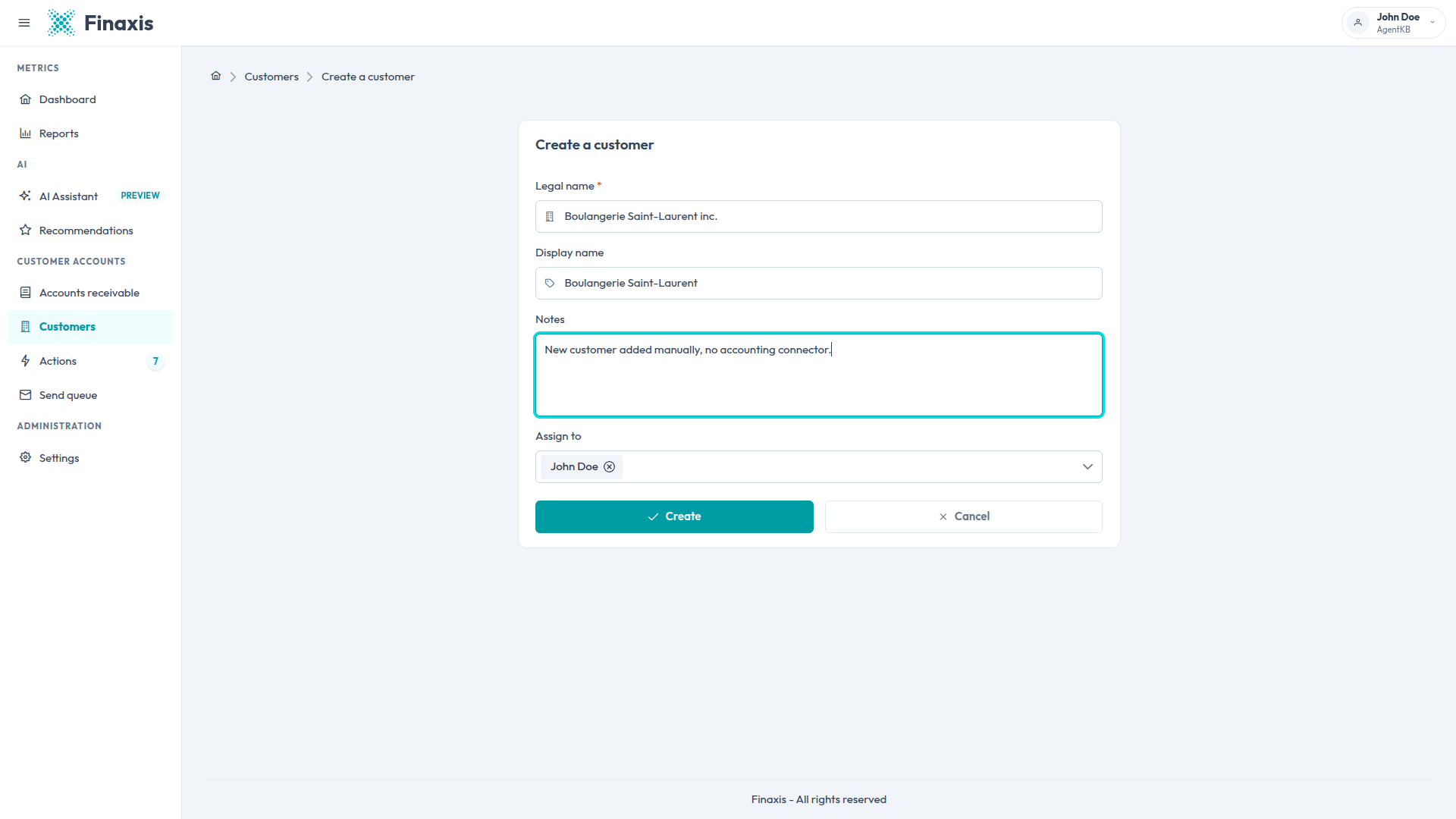Go to Customers breadcrumb link
The image size is (1456, 819).
(271, 77)
